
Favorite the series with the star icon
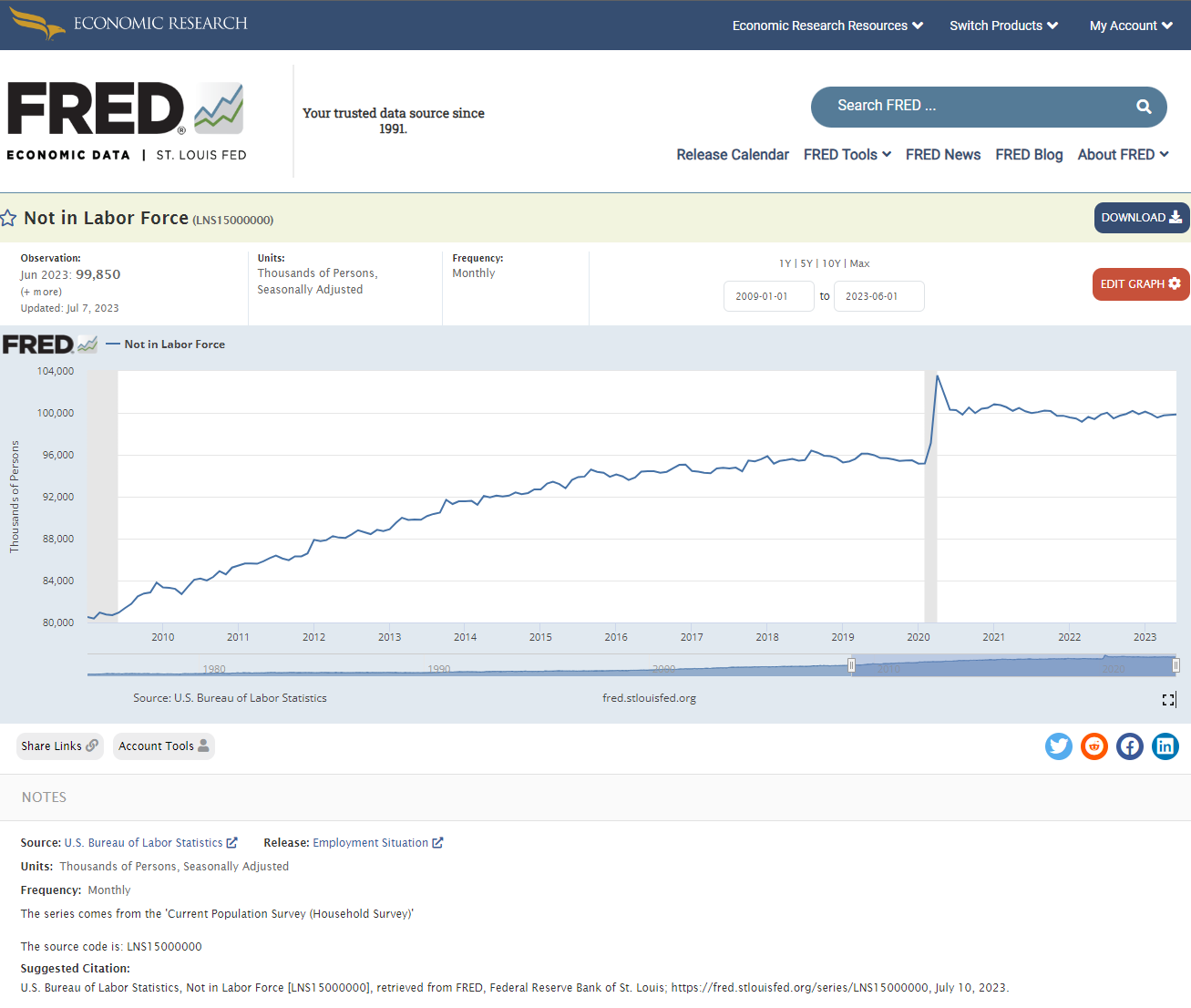pos(8,218)
